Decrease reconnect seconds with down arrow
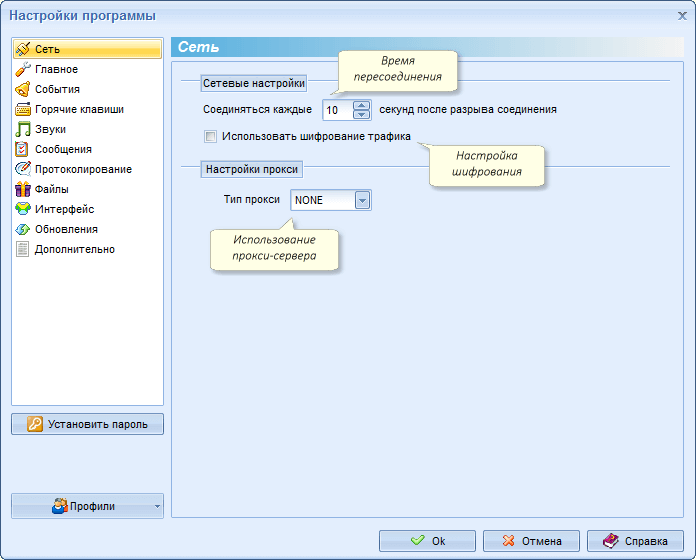 (361, 114)
